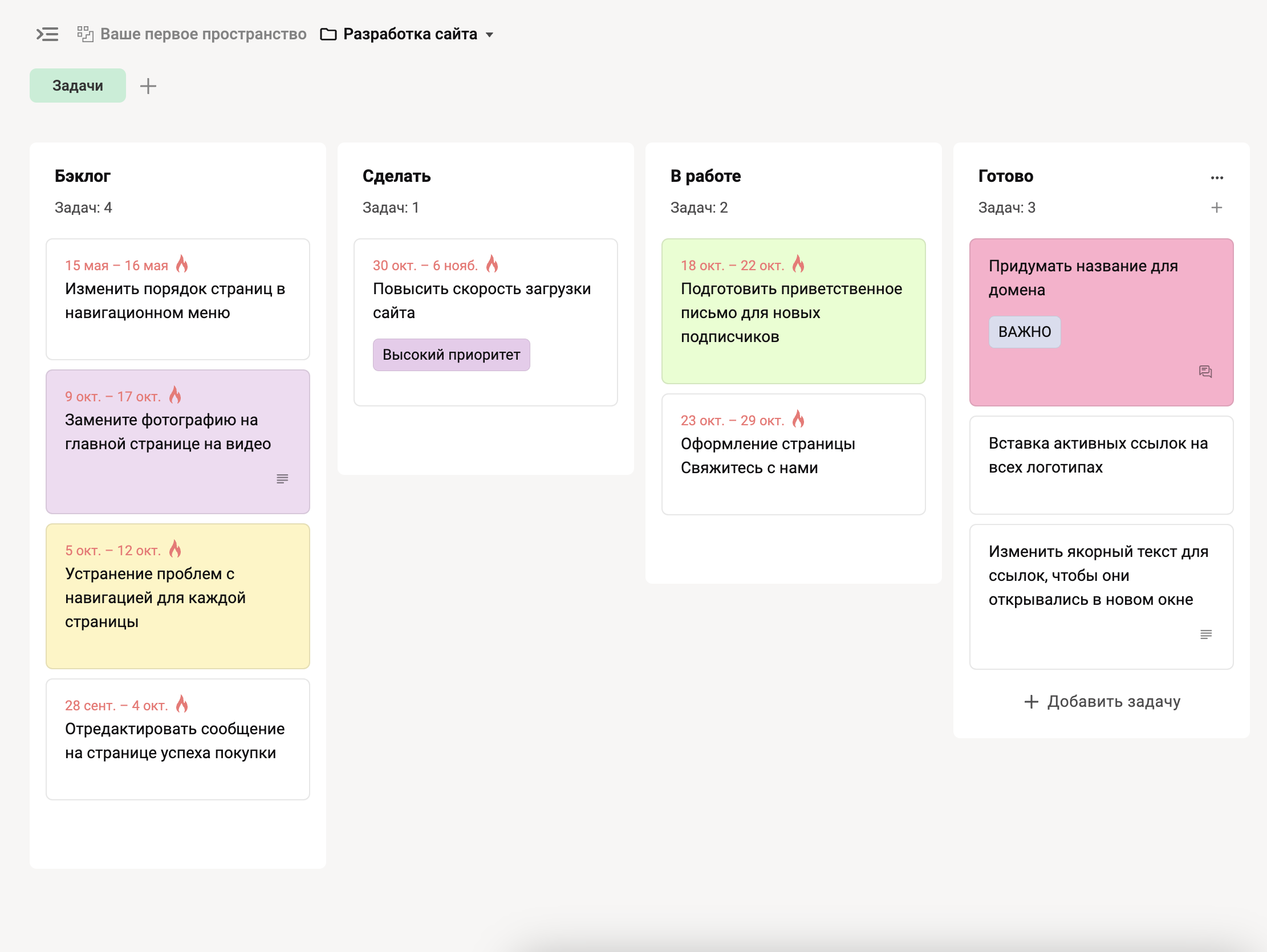Open the Готово column three-dots menu
Screen dimensions: 1267x952
coord(1217,177)
